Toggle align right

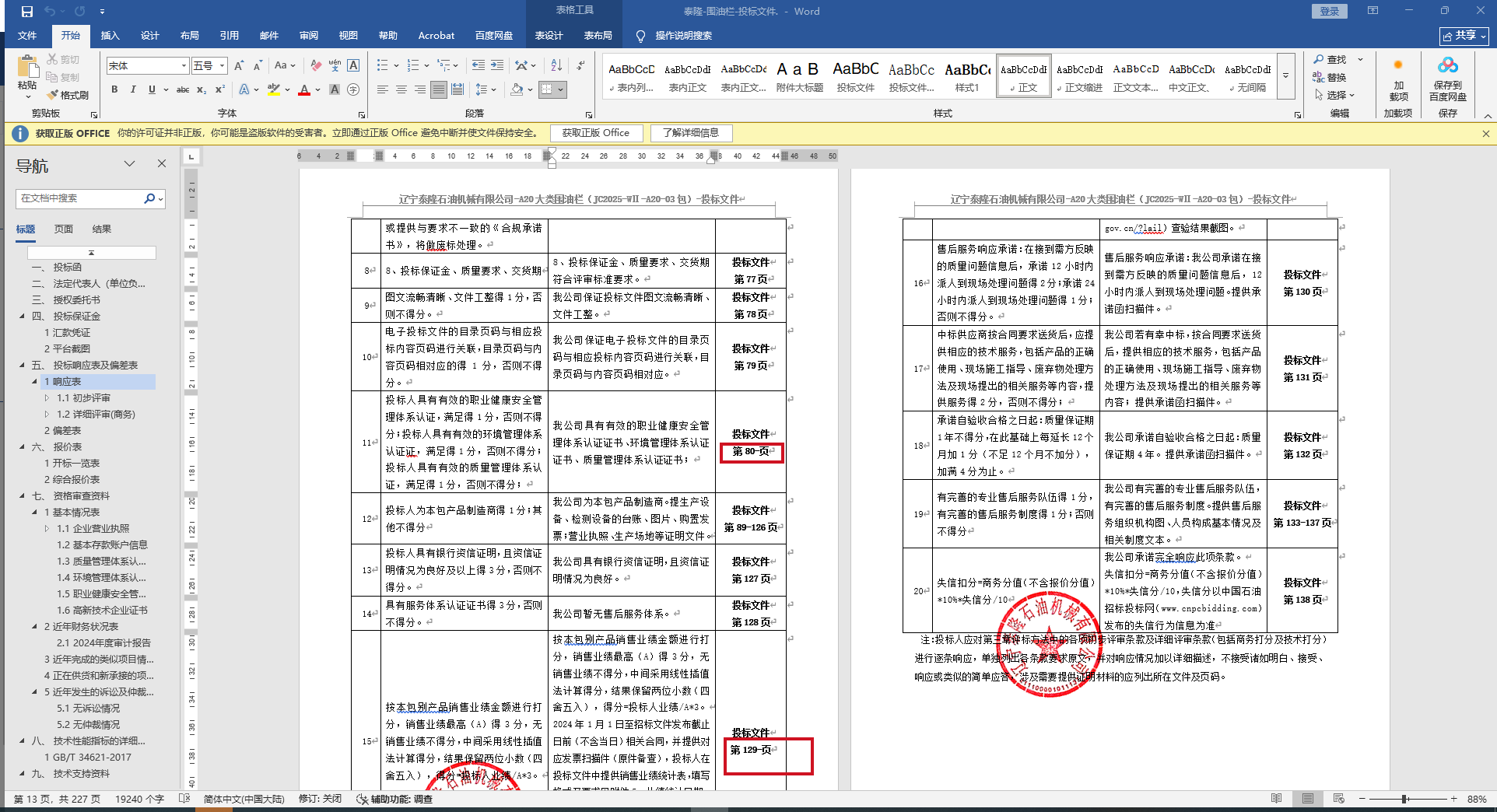point(420,89)
